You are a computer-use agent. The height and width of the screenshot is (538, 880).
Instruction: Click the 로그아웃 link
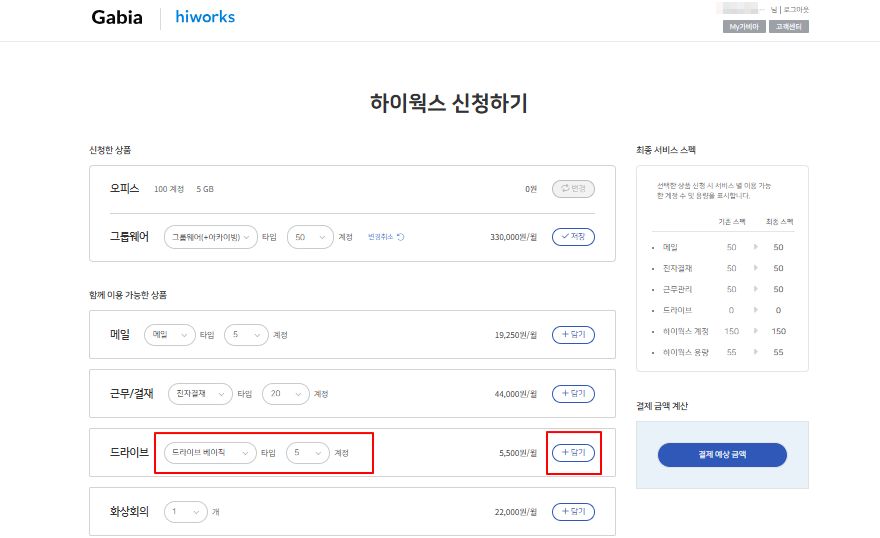[x=795, y=10]
